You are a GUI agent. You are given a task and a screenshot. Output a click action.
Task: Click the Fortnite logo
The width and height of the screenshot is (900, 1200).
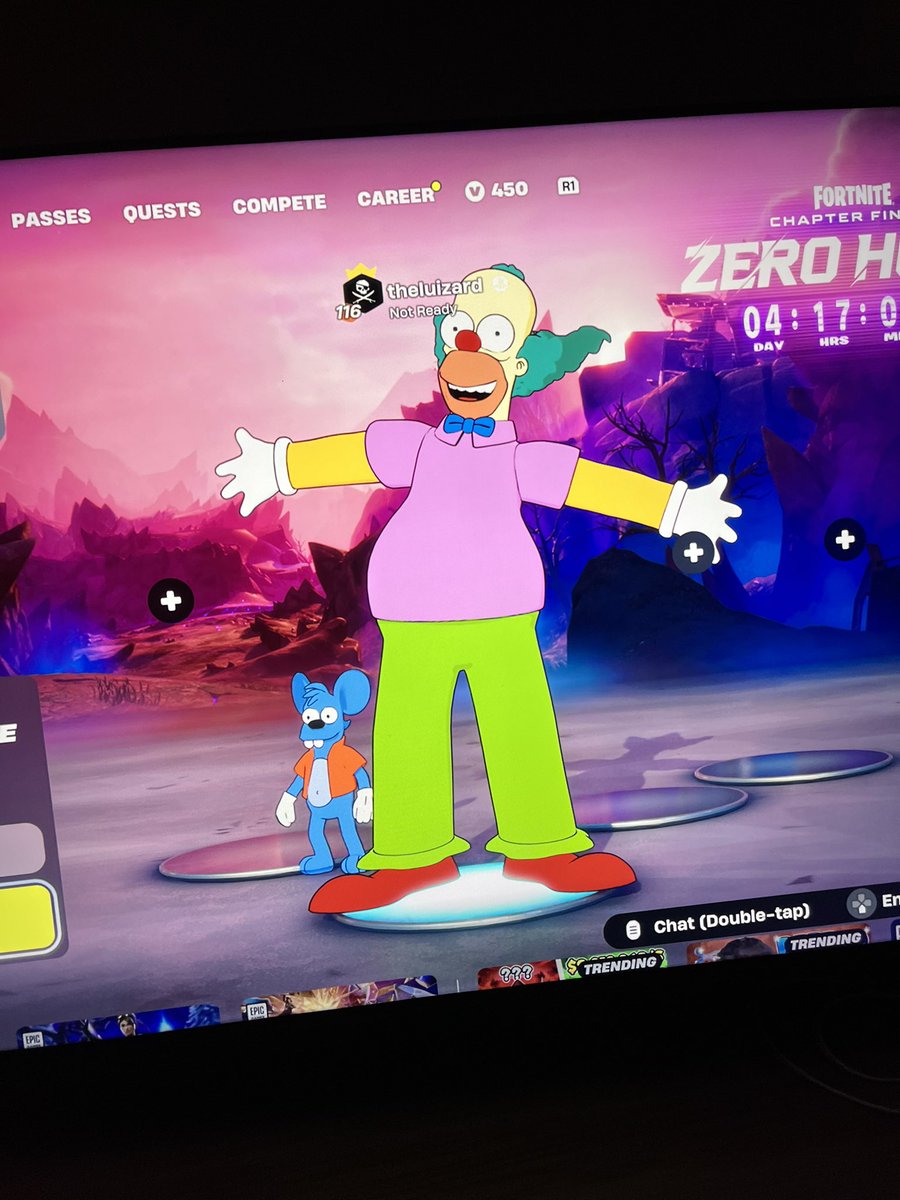854,195
